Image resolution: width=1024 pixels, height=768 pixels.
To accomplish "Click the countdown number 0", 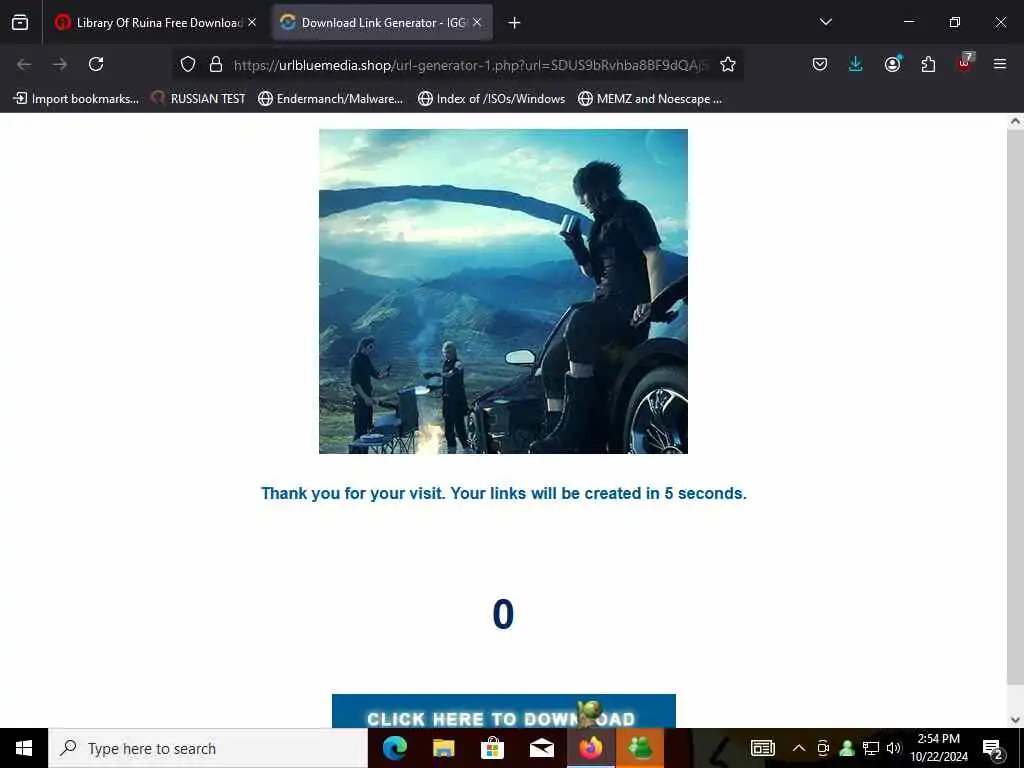I will (503, 614).
